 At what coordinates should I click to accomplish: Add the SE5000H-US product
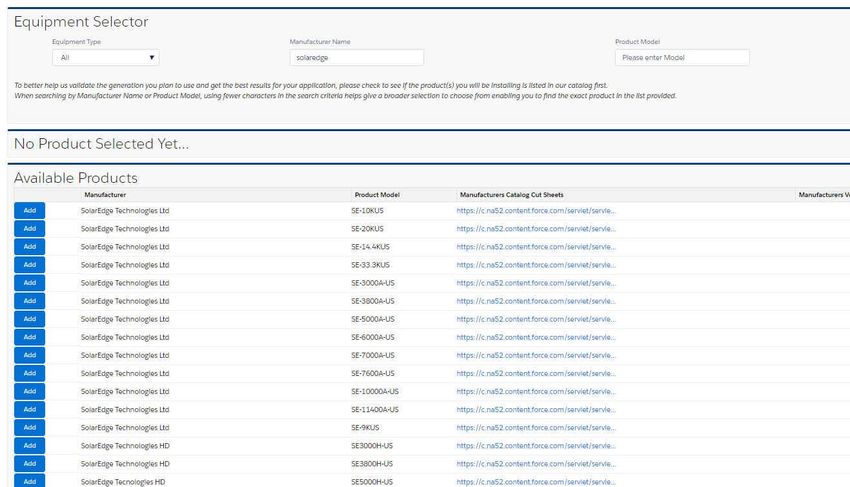coord(30,481)
